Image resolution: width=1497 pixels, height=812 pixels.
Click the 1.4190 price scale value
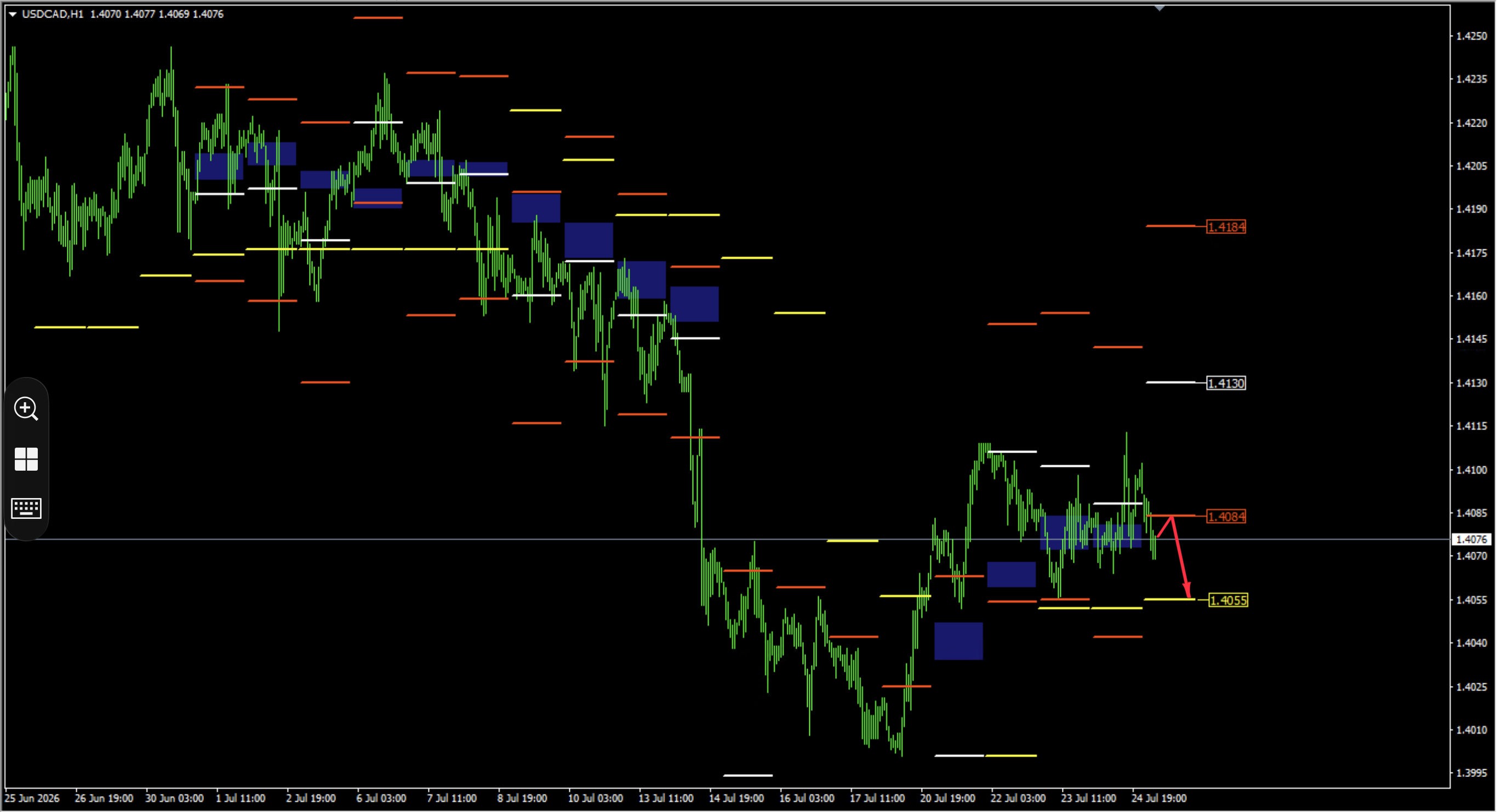pyautogui.click(x=1471, y=209)
